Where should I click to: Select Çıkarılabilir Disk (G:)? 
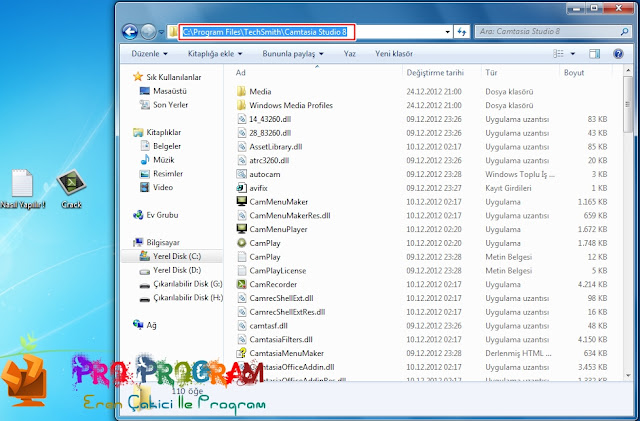point(187,284)
